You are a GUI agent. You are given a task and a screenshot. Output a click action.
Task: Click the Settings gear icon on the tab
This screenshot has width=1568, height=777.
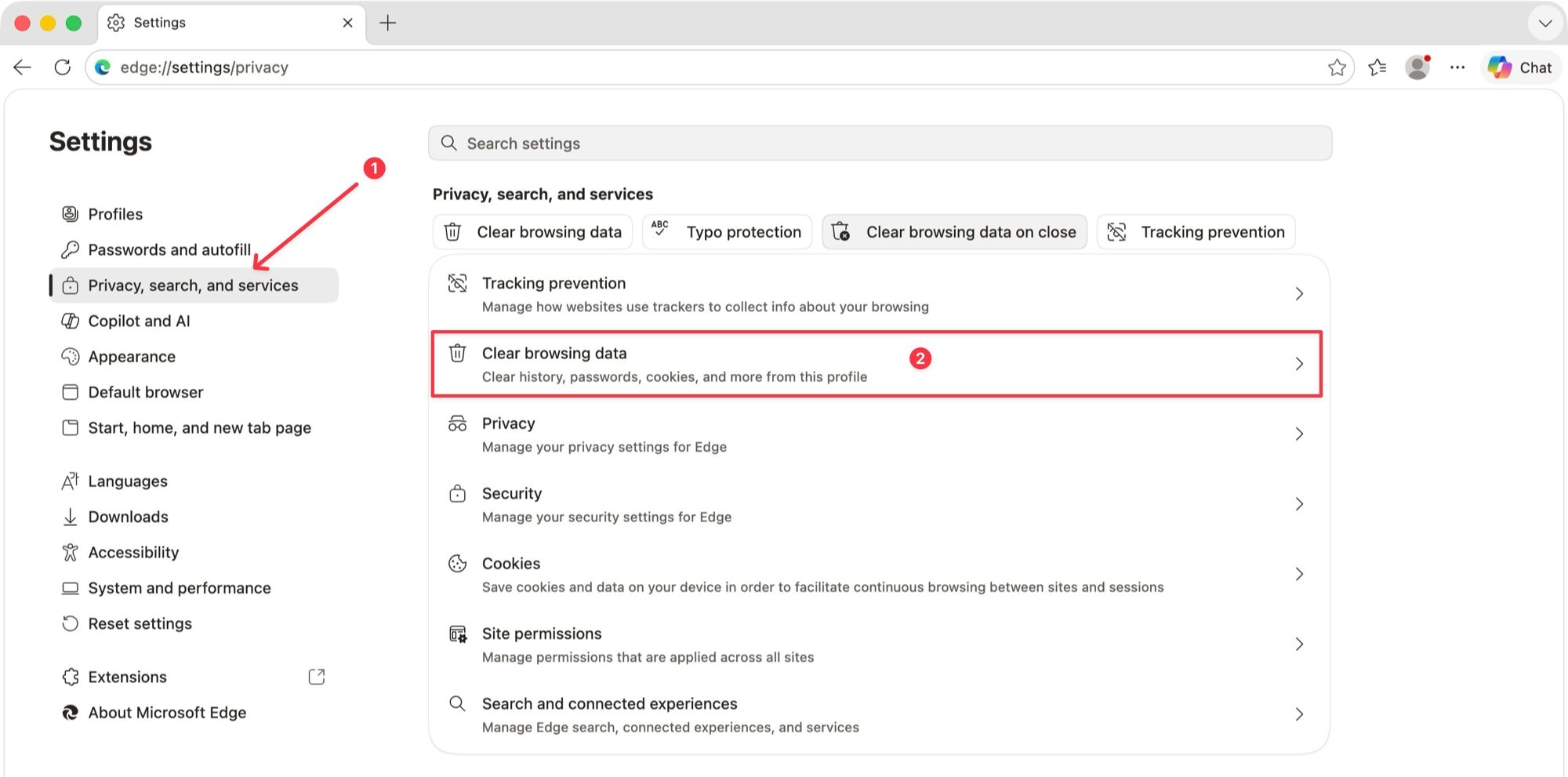116,23
